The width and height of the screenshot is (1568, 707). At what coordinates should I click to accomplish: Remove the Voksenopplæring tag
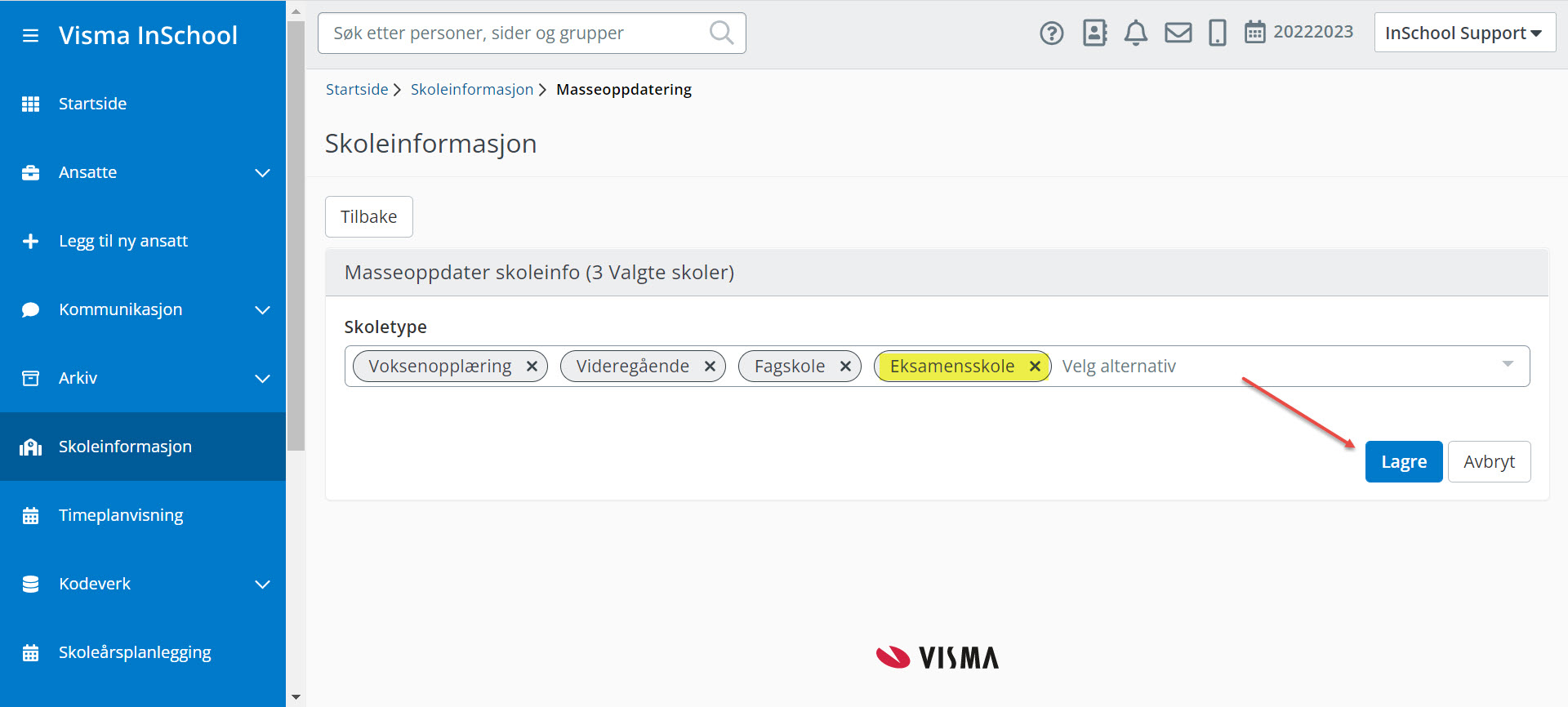point(532,367)
